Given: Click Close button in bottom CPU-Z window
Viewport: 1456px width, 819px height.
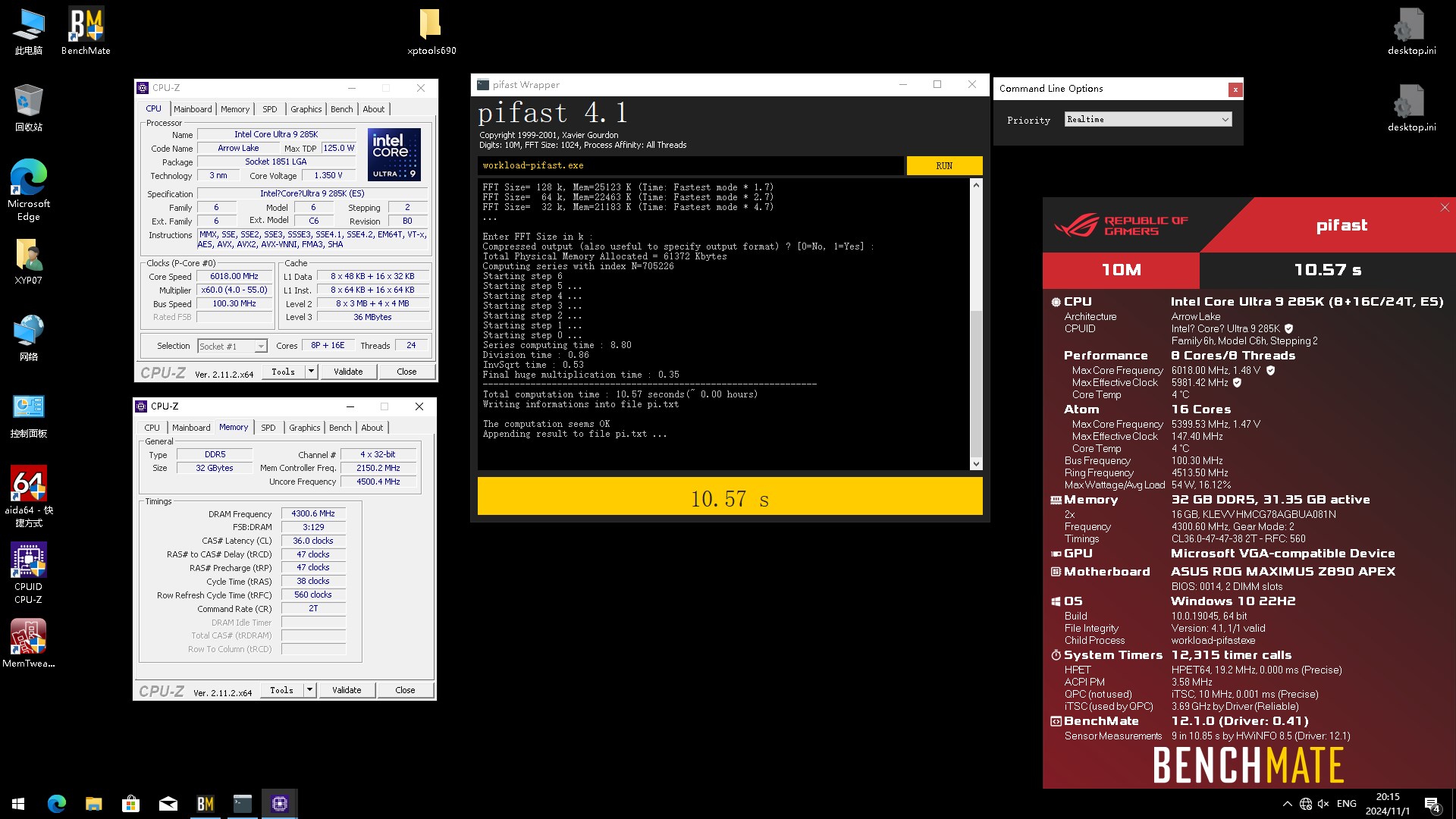Looking at the screenshot, I should coord(405,690).
